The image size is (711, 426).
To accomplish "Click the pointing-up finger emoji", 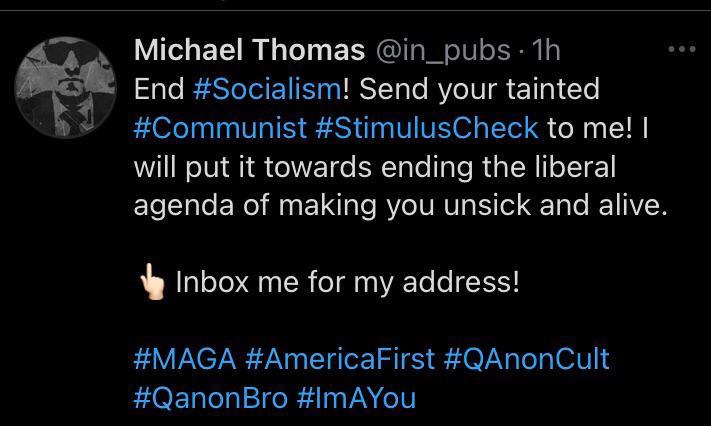I will tap(151, 282).
